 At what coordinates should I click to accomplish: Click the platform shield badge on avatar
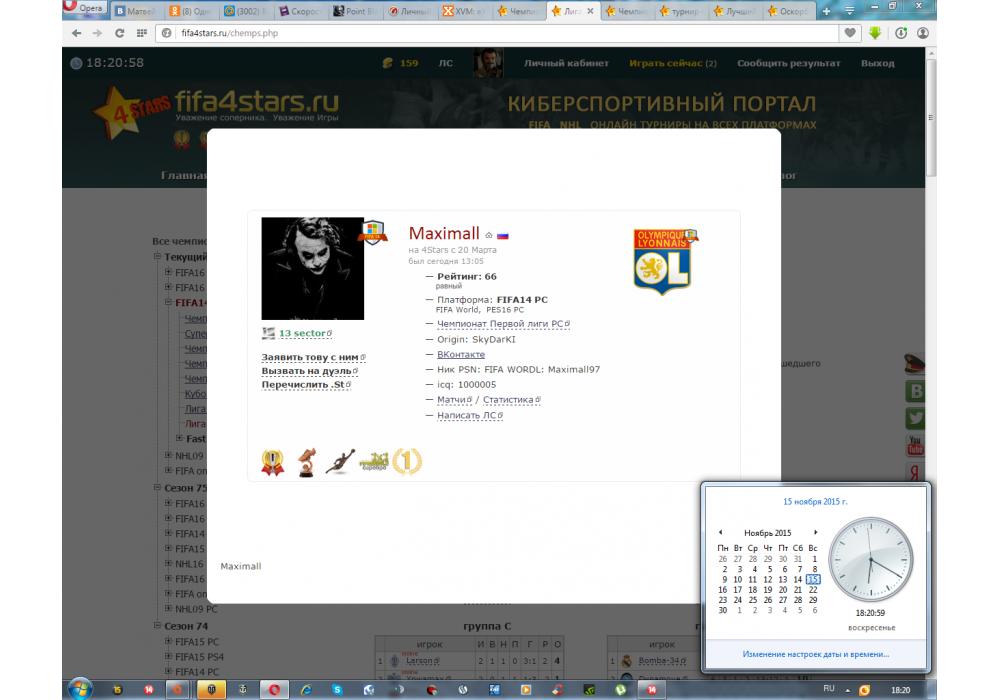click(x=373, y=232)
